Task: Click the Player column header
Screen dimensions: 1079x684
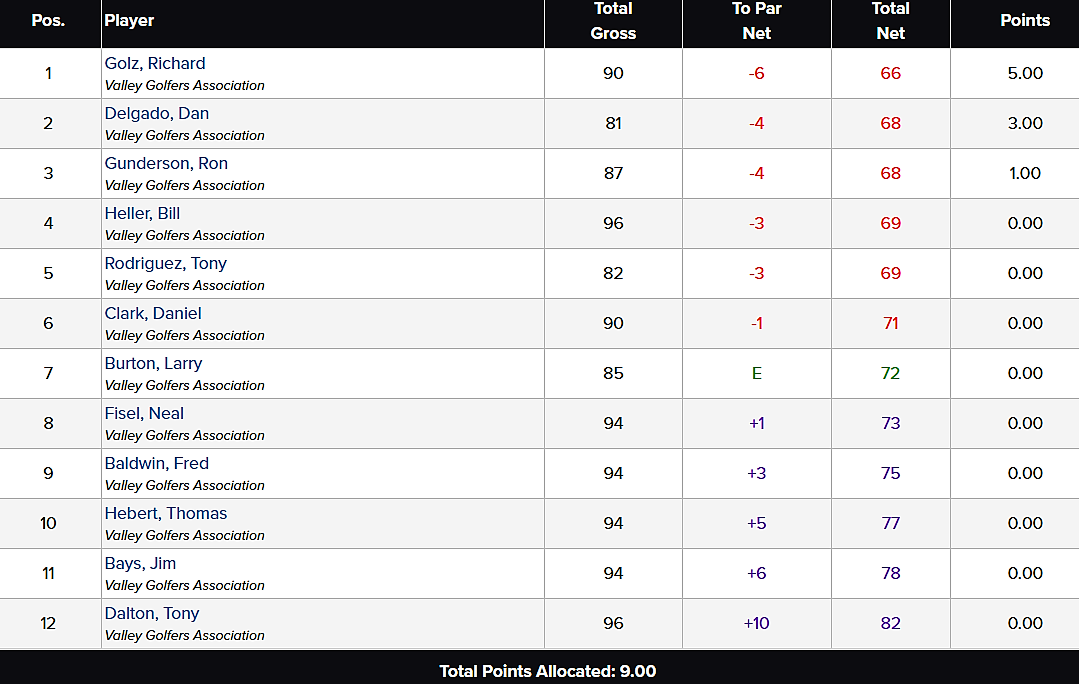Action: click(129, 21)
